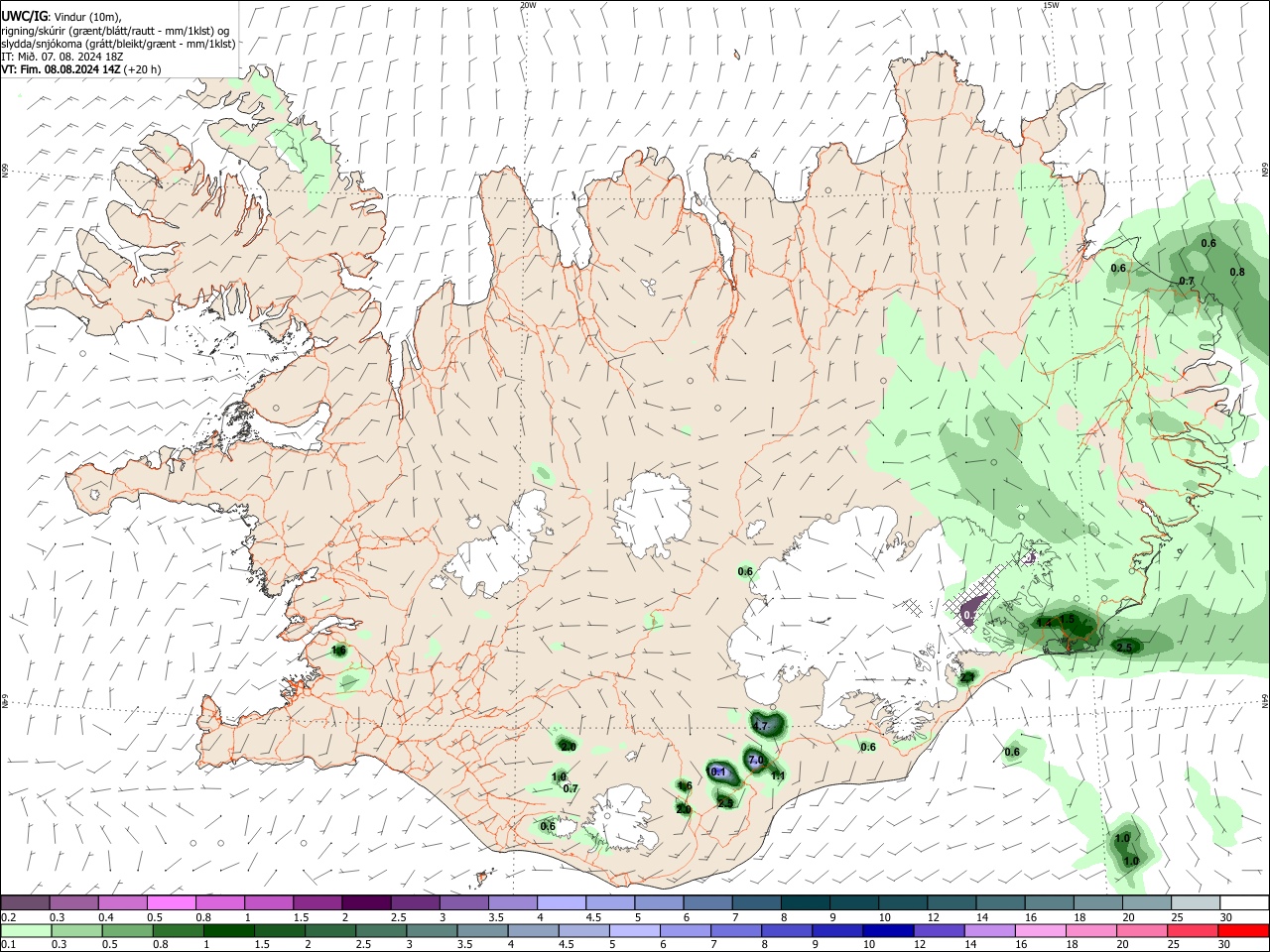This screenshot has height=952, width=1270.
Task: Click the 'rigning/skúrir' legend description line
Action: pyautogui.click(x=115, y=31)
